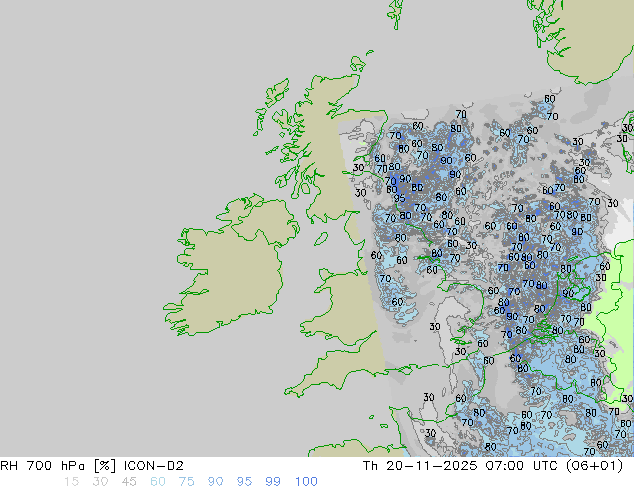Screen dimensions: 634x490
Task: Click the '95' contour label on the map
Action: pyautogui.click(x=399, y=198)
